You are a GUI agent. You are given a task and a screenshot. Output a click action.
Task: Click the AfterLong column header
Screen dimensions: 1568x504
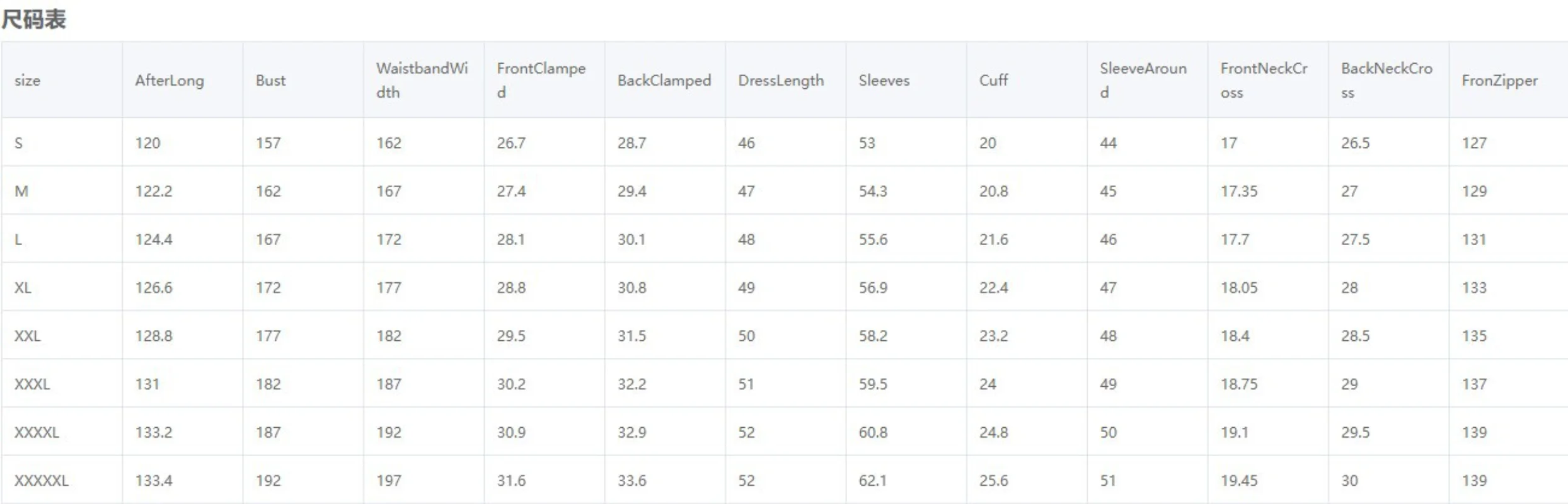click(169, 80)
